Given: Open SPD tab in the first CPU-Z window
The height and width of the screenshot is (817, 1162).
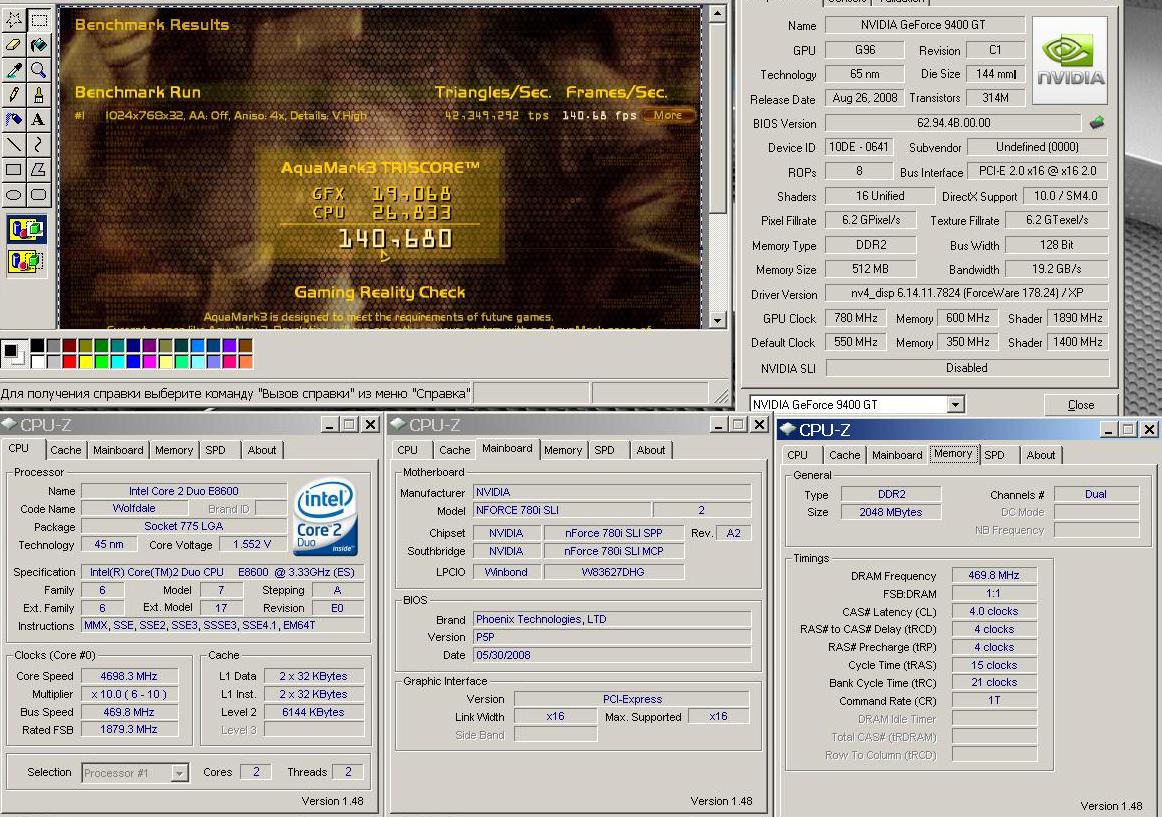Looking at the screenshot, I should [216, 450].
